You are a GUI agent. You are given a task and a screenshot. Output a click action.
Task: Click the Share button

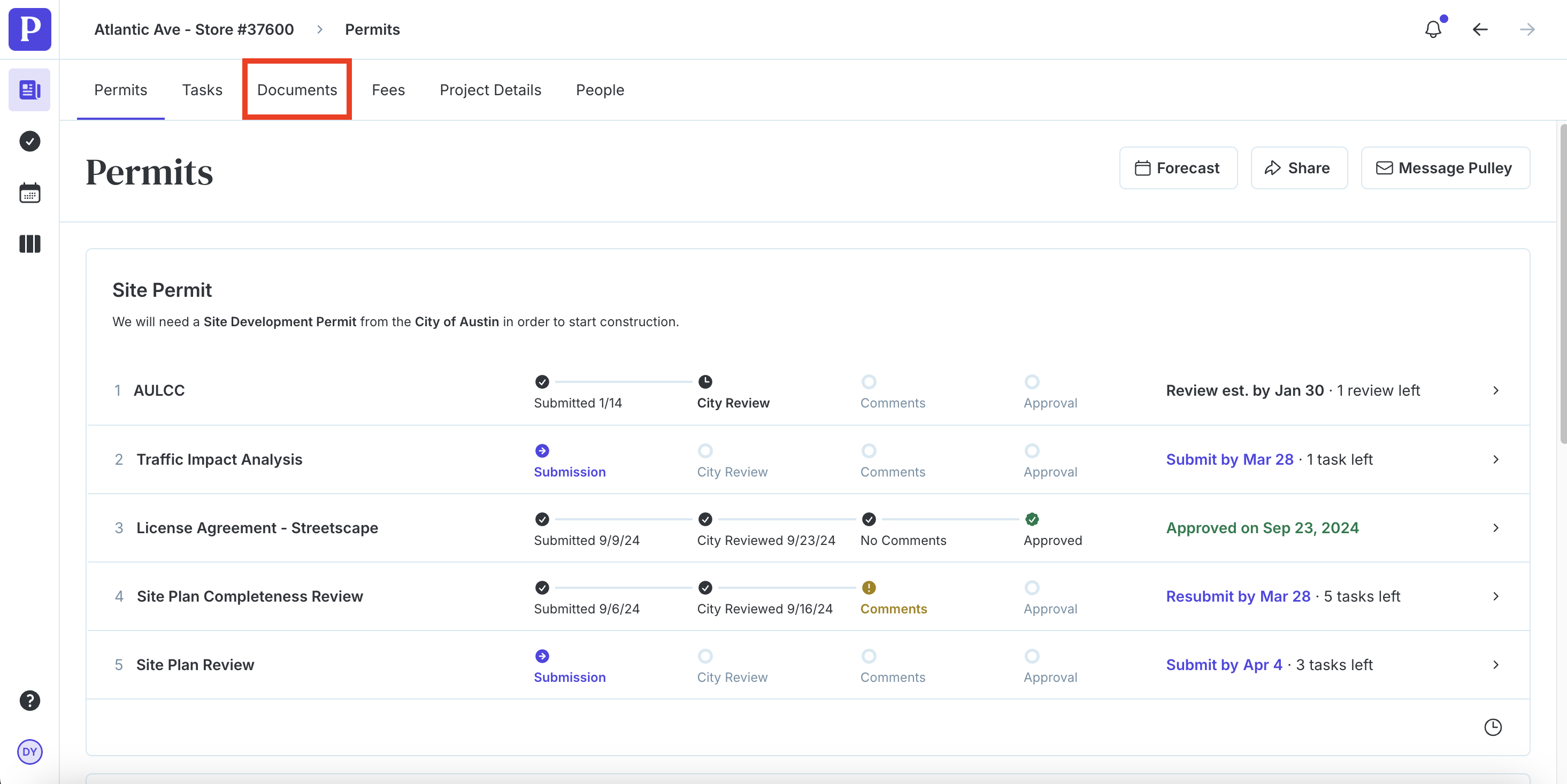[x=1299, y=168]
